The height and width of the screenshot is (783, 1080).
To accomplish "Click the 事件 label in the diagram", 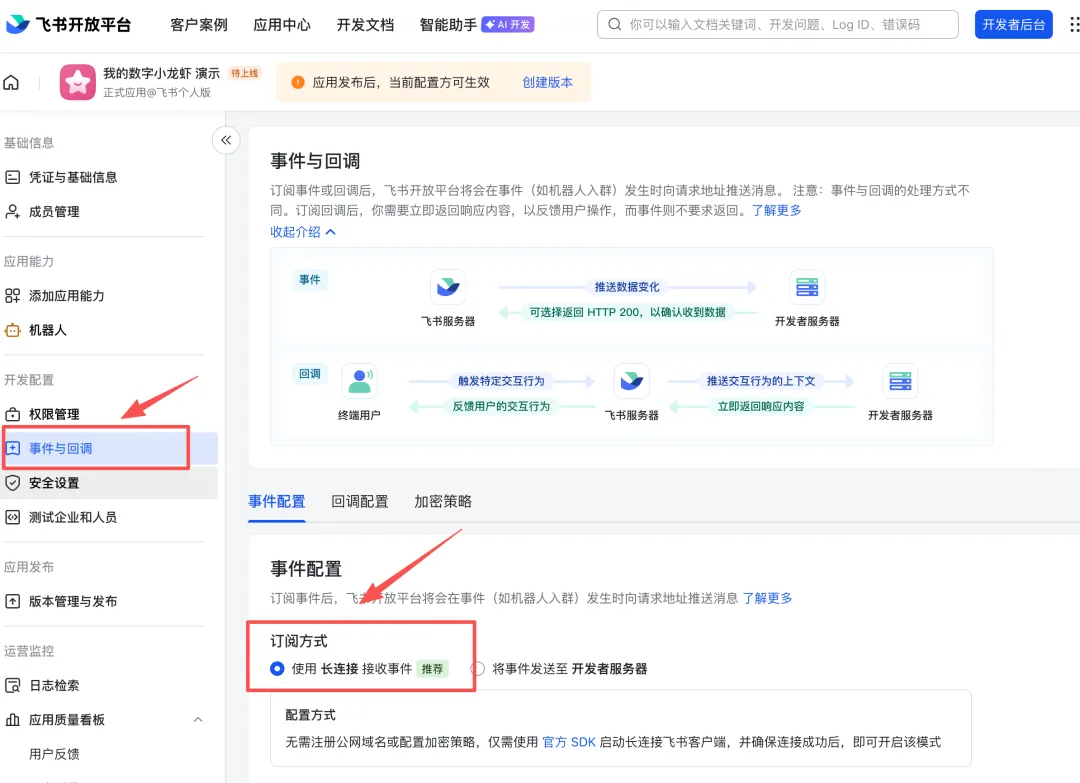I will 310,280.
